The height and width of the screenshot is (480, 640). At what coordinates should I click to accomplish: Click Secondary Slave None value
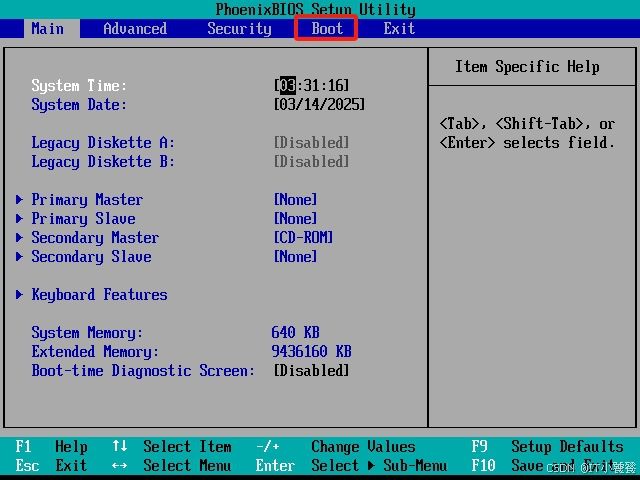[296, 256]
